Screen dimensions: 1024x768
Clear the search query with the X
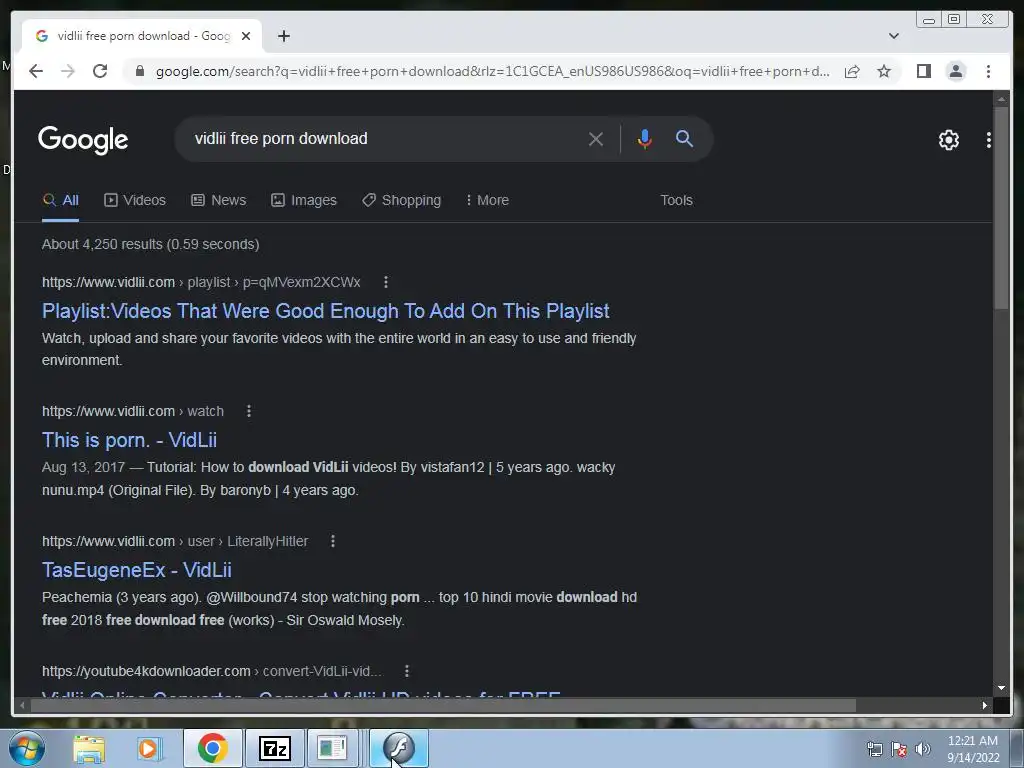pyautogui.click(x=595, y=138)
